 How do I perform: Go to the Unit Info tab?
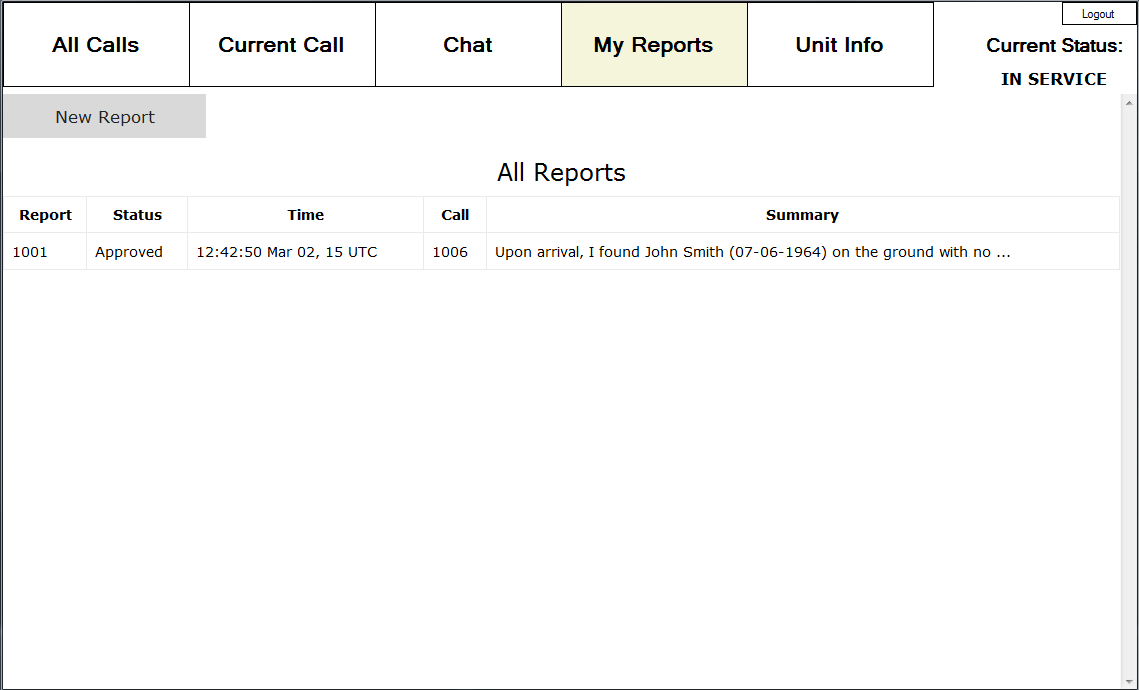point(840,45)
